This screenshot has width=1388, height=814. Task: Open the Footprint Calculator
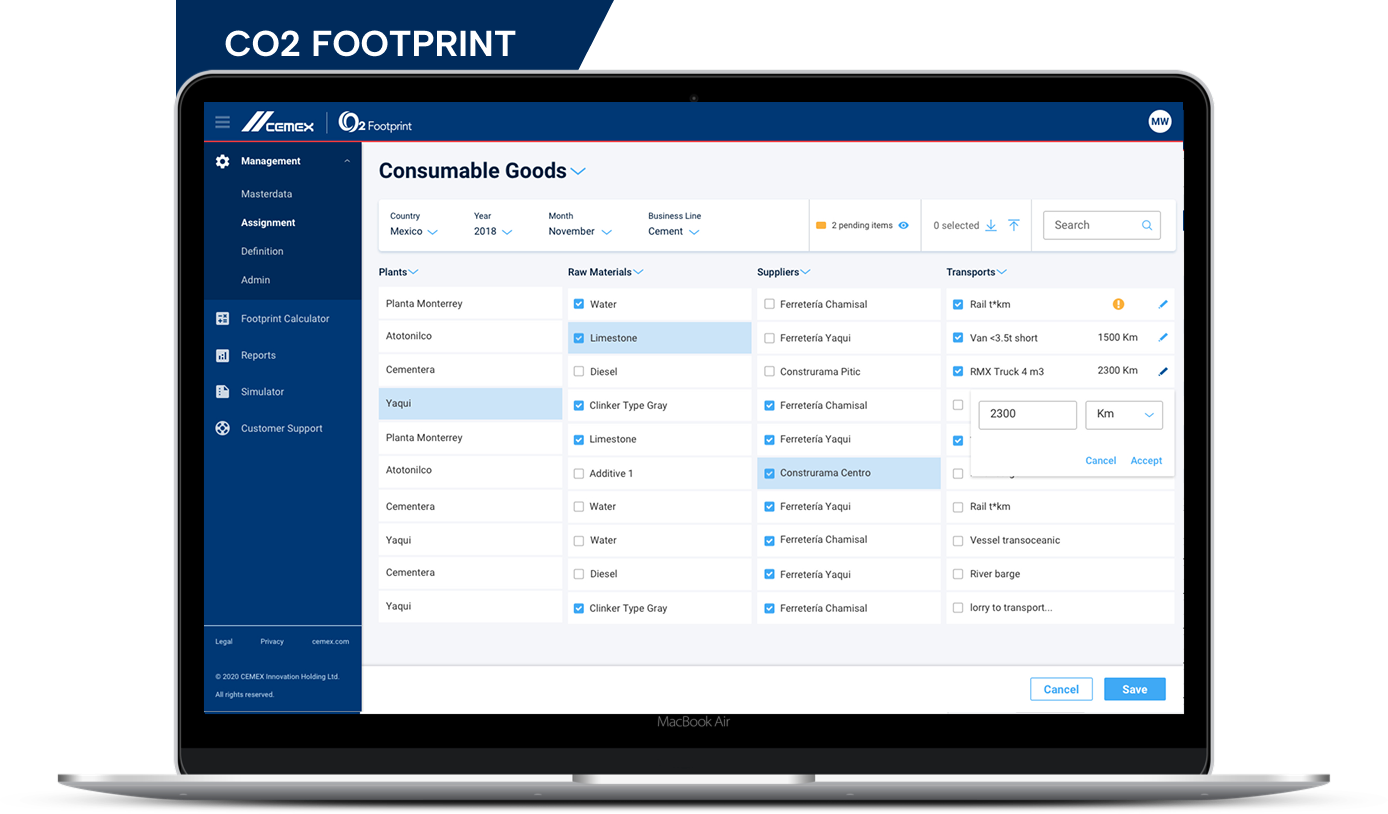click(x=284, y=318)
